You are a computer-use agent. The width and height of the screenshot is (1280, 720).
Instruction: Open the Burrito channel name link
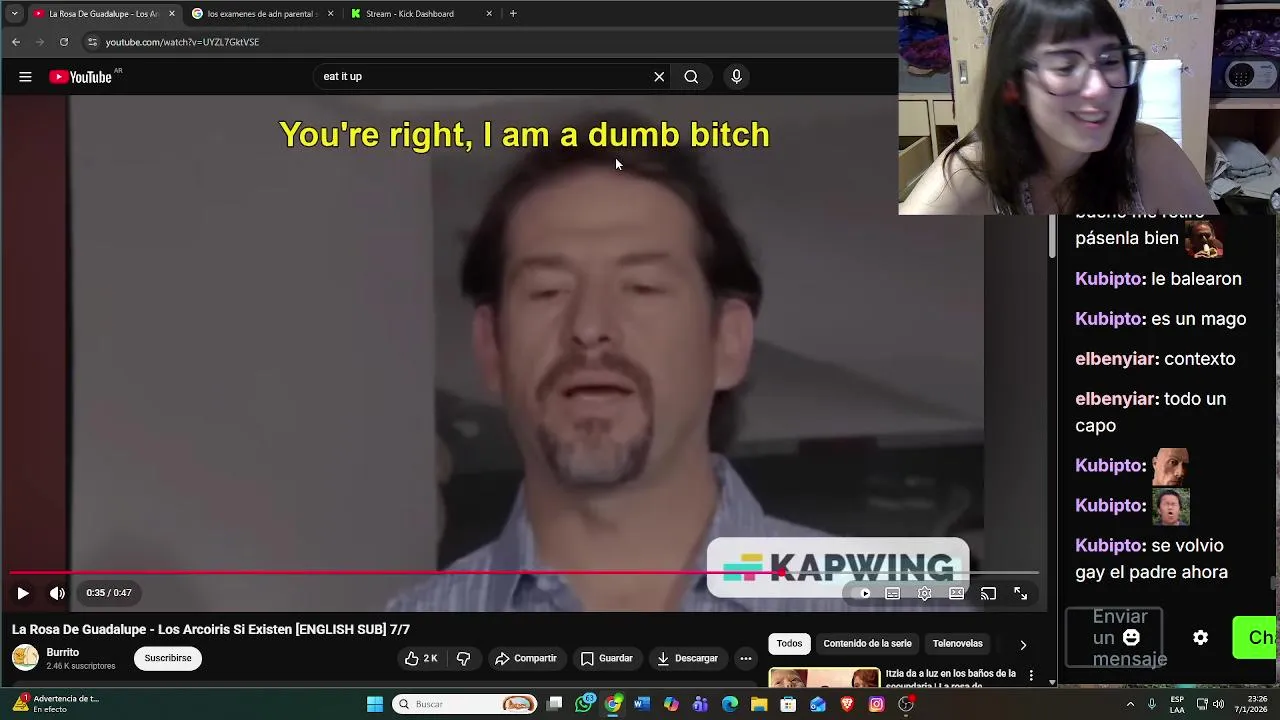62,652
